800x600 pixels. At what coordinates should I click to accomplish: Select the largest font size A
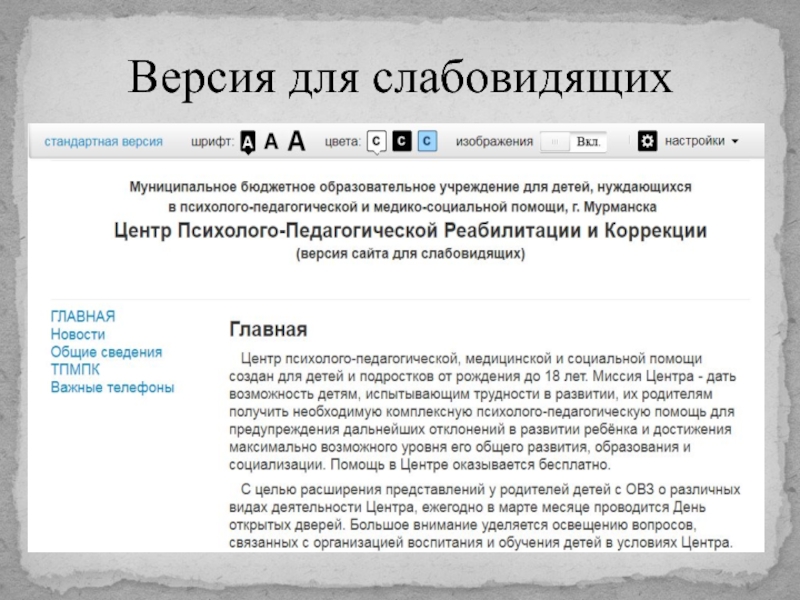pos(296,141)
